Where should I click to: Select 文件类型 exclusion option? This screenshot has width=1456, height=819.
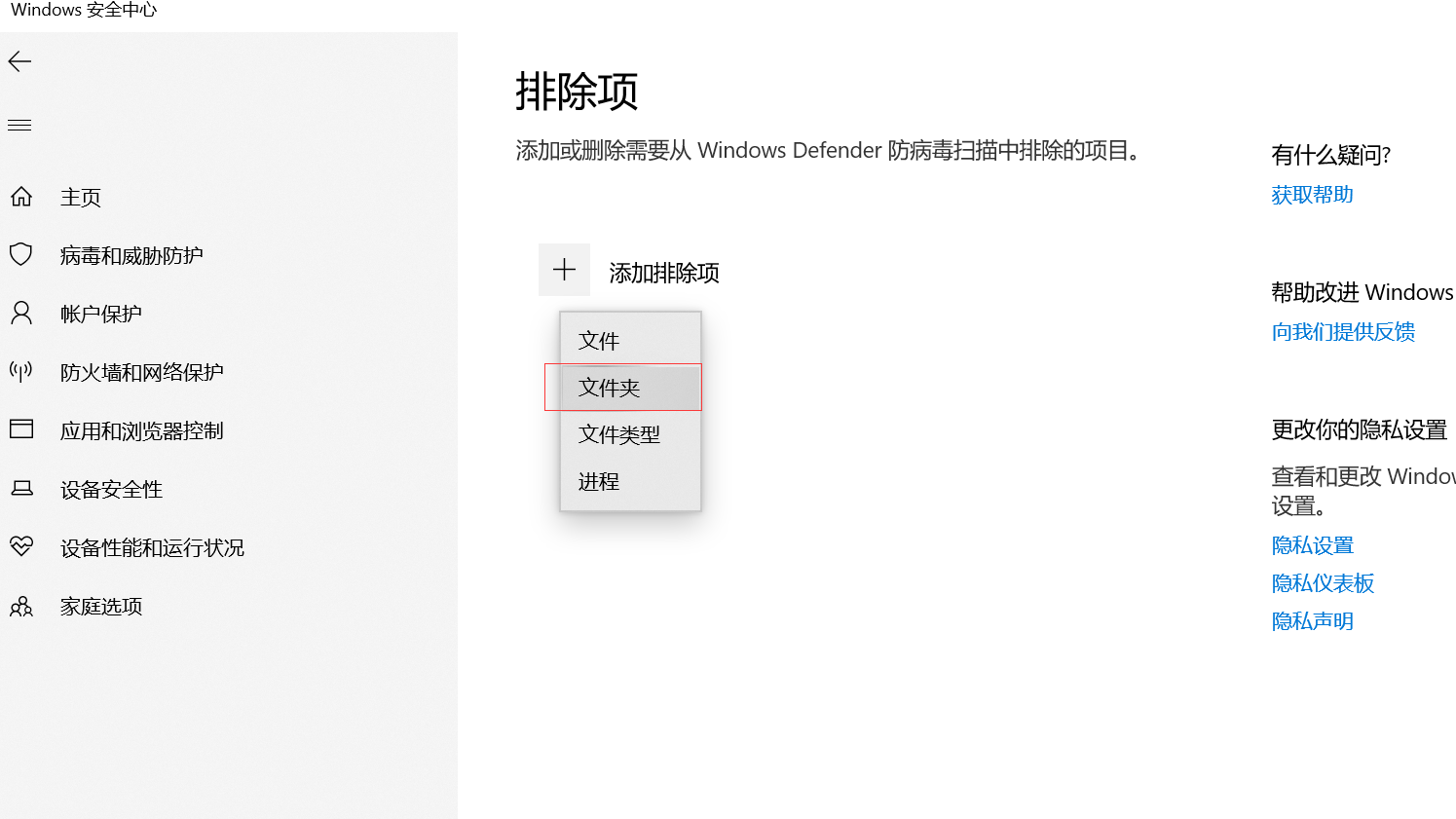[x=619, y=434]
